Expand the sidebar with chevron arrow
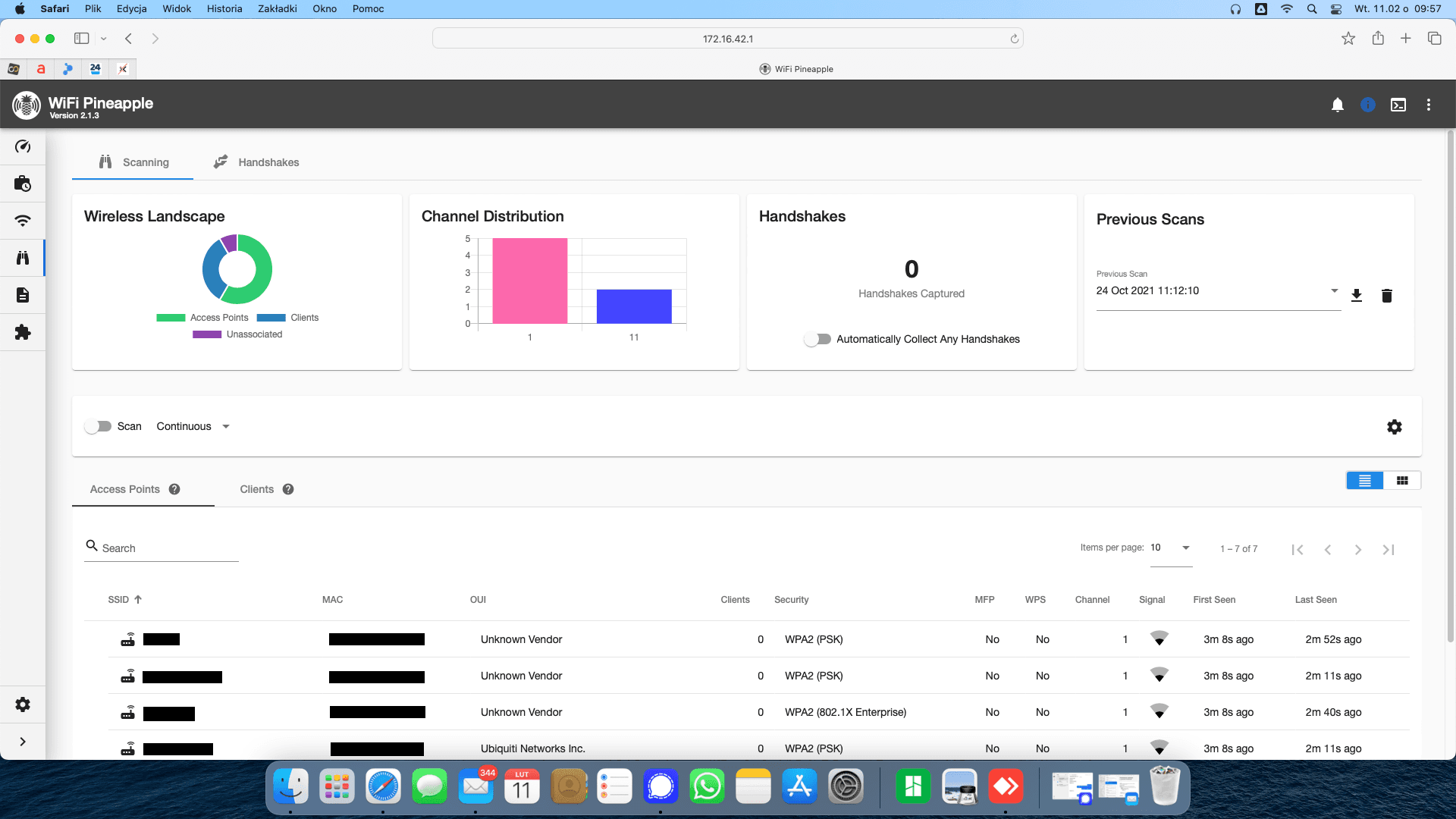Viewport: 1456px width, 819px height. point(23,742)
